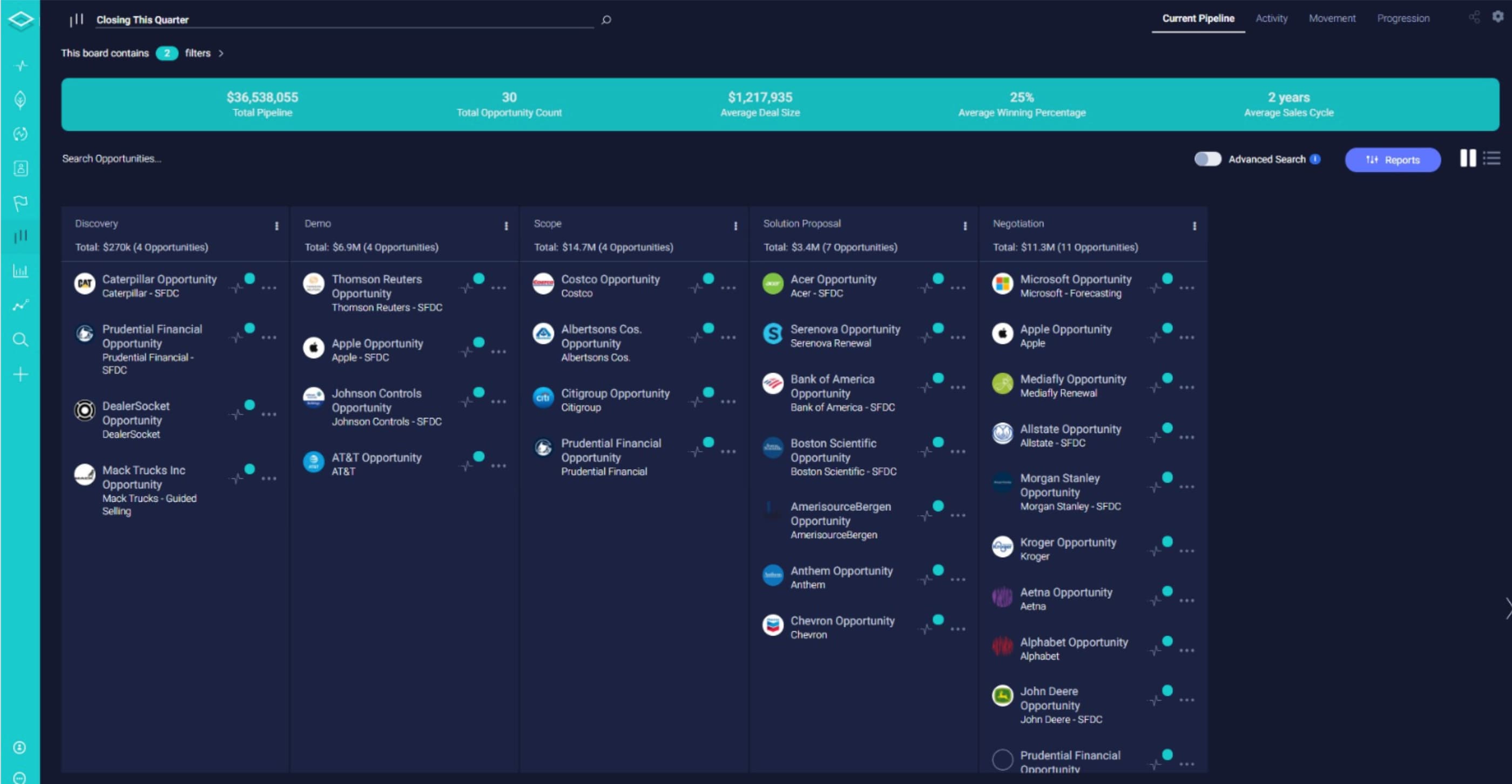Click the board search magnifier icon
The height and width of the screenshot is (784, 1512).
click(606, 20)
